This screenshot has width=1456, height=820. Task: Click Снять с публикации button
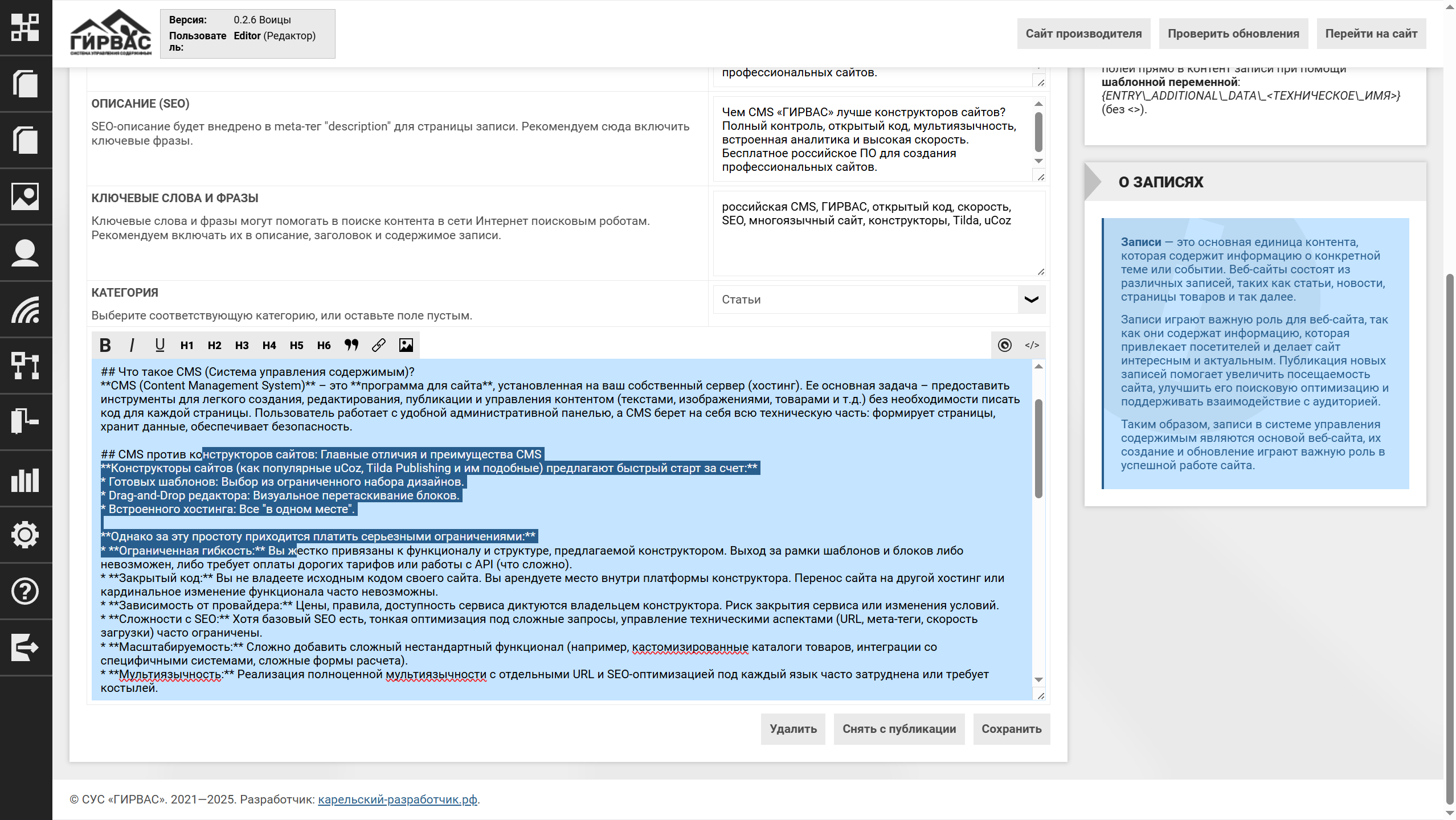[x=899, y=729]
